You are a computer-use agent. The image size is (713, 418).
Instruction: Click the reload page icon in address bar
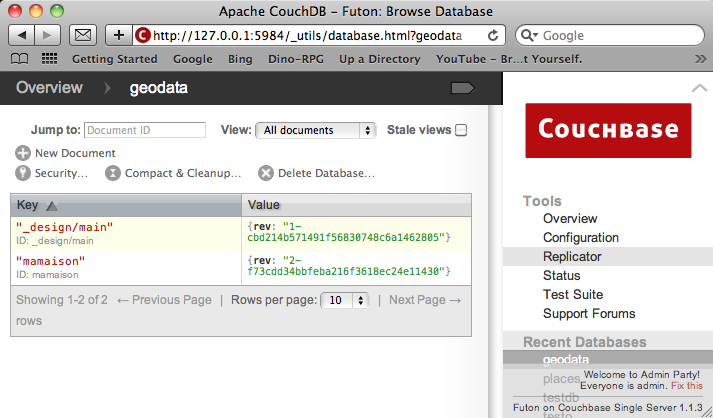(493, 35)
